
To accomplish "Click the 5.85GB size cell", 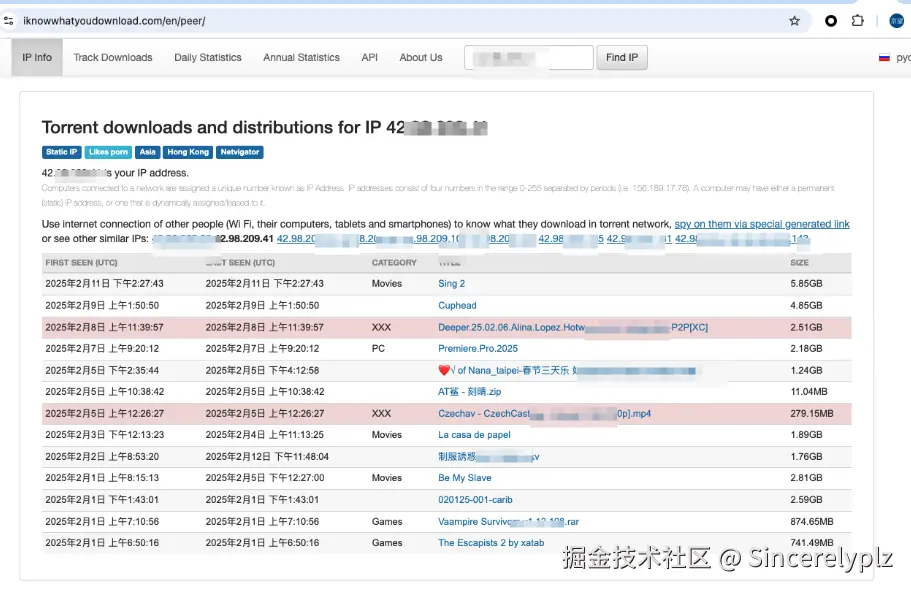I will click(806, 284).
